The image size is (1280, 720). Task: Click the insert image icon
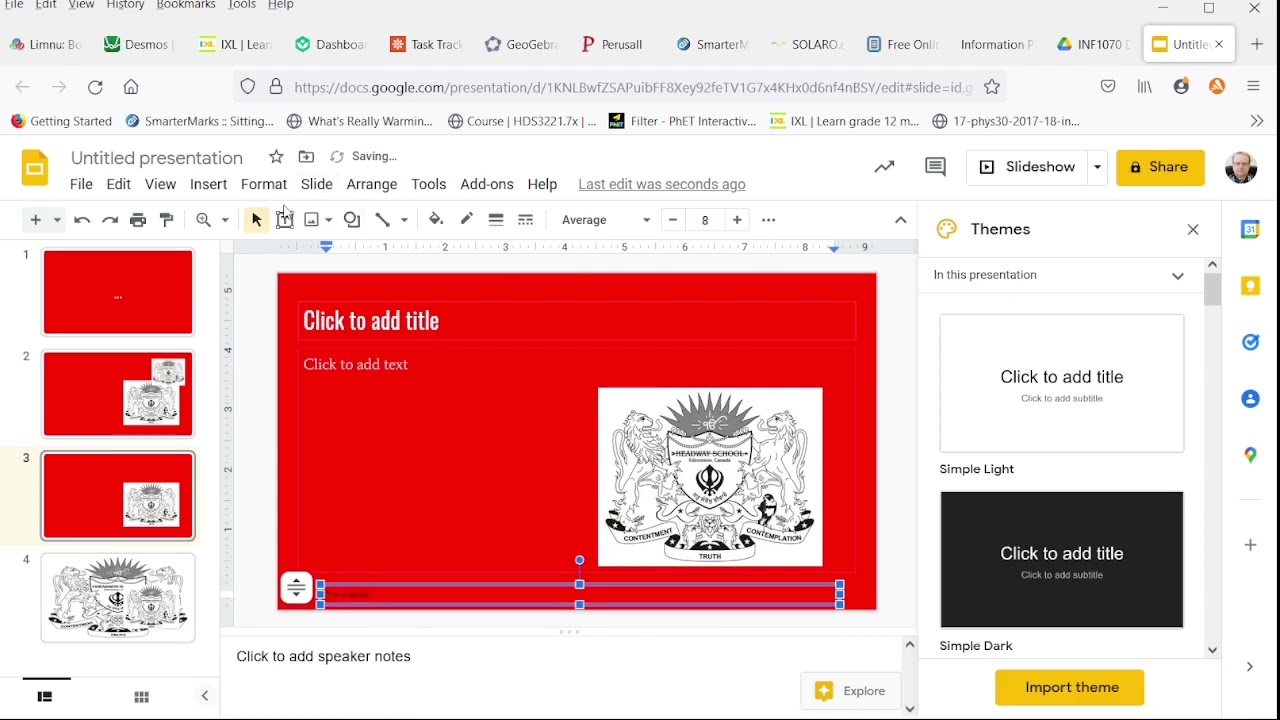pos(312,220)
